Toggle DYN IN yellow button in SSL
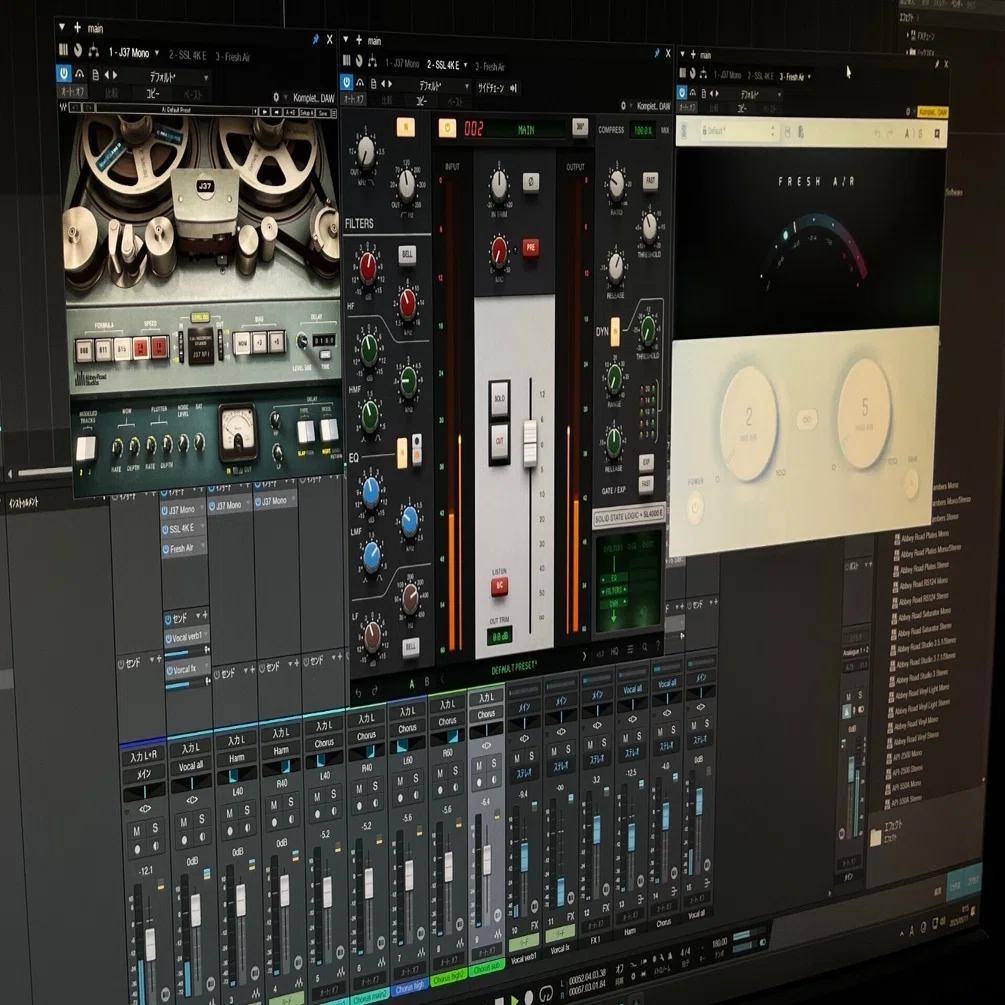The height and width of the screenshot is (1005, 1005). click(x=615, y=331)
